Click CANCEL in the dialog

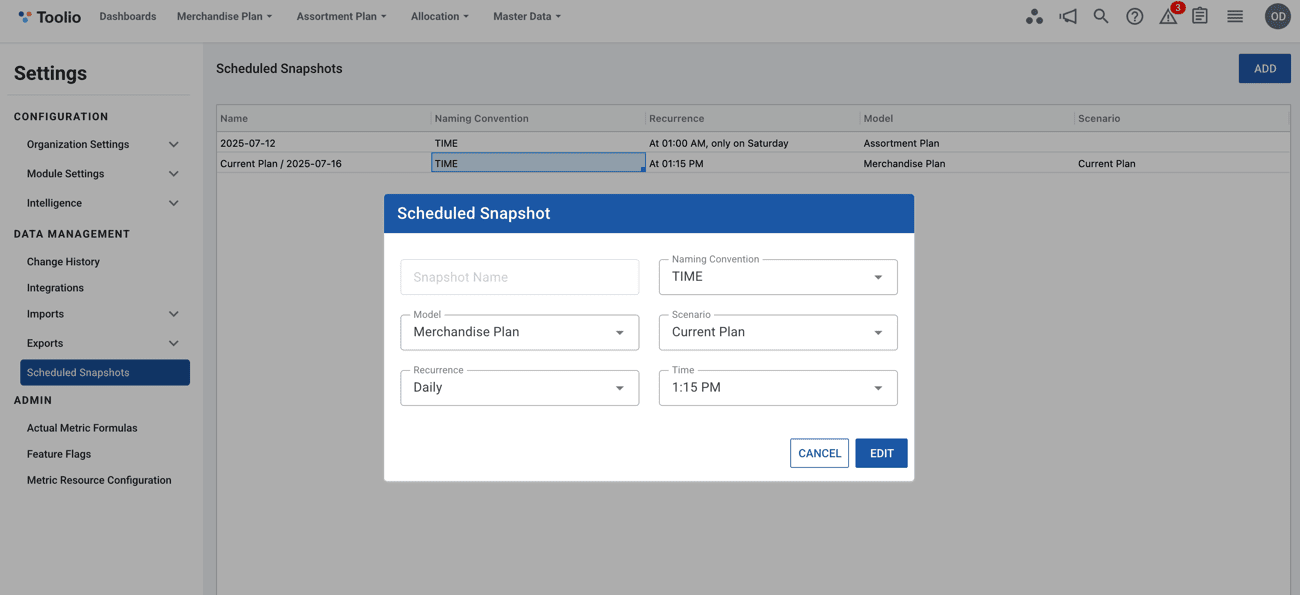tap(819, 453)
